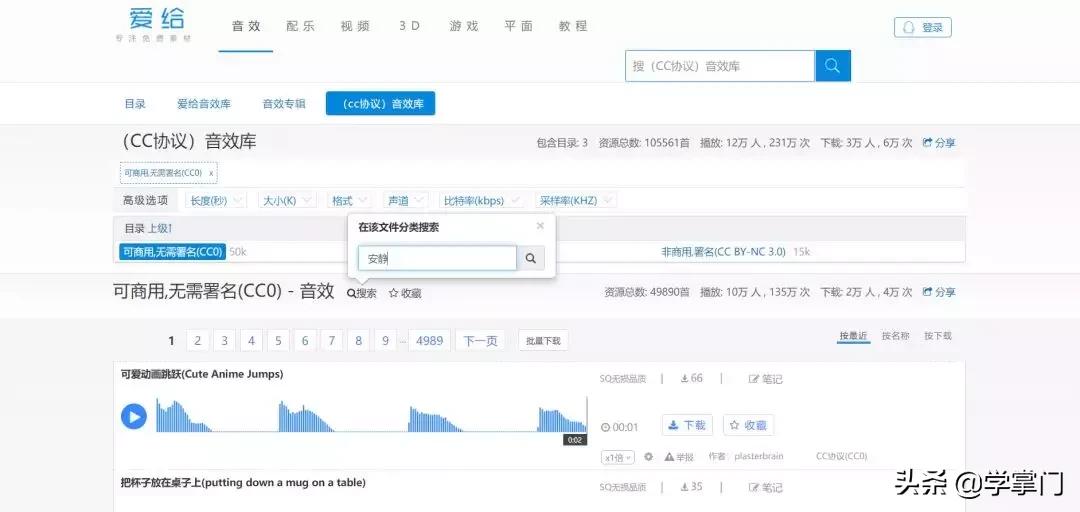This screenshot has width=1080, height=512.
Task: Sort by 按名称
Action: coord(895,336)
